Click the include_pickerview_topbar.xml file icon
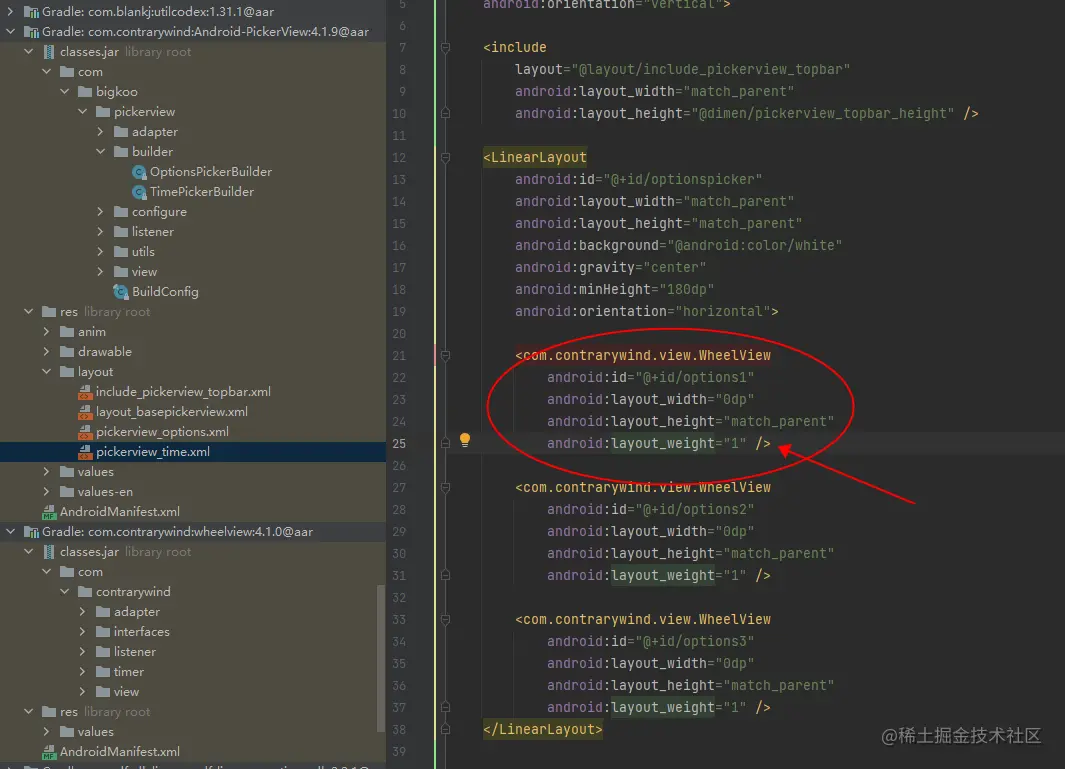This screenshot has height=769, width=1065. pos(85,392)
